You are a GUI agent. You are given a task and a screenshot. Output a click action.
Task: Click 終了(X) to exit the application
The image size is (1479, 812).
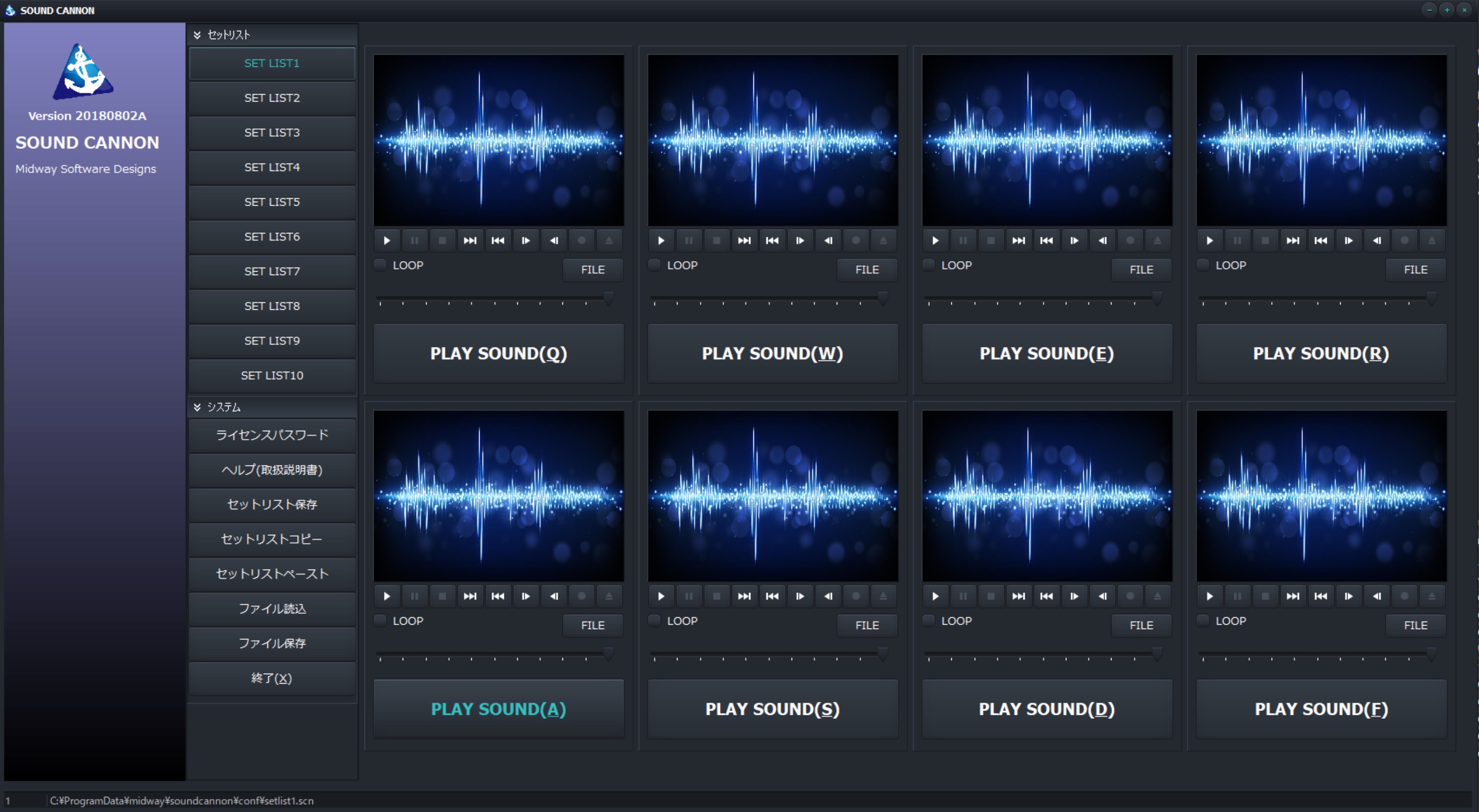pos(272,678)
